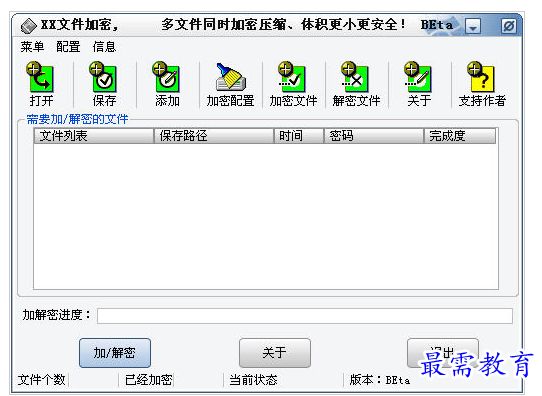Click the 已经加密 status bar entry

click(149, 380)
